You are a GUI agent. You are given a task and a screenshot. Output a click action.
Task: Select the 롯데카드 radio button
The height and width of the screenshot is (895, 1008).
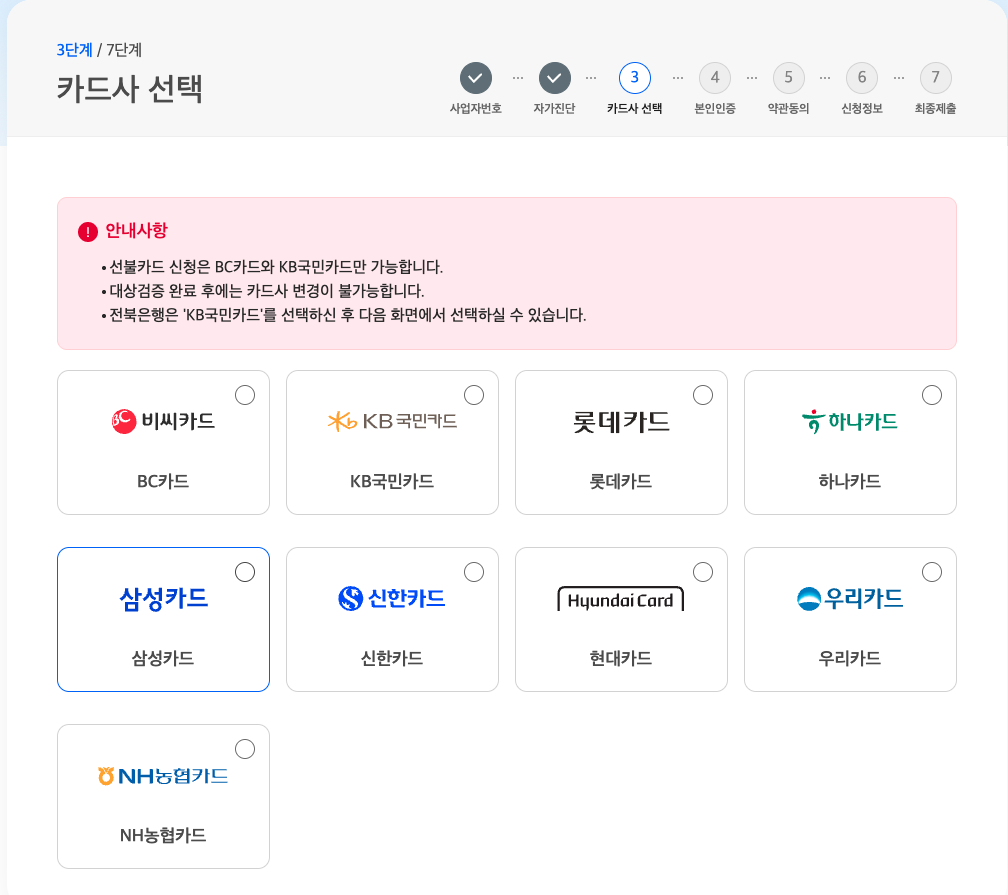click(703, 395)
